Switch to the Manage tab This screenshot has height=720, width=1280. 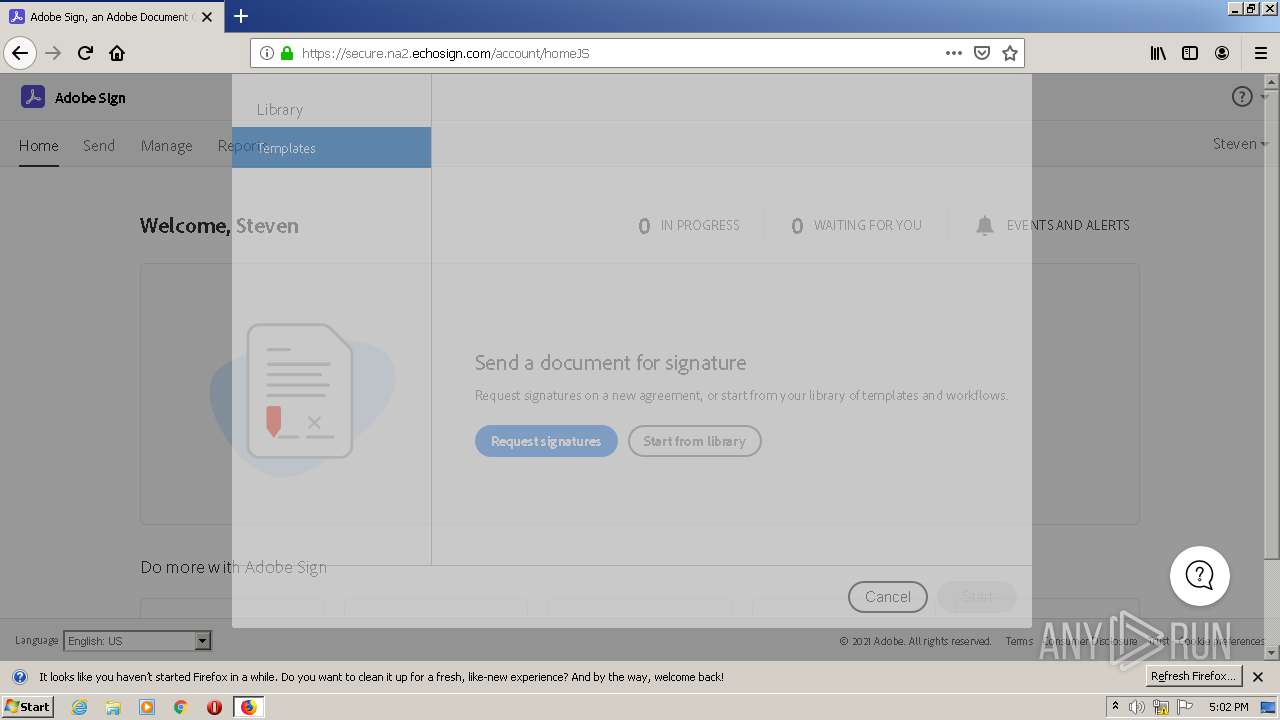point(166,145)
